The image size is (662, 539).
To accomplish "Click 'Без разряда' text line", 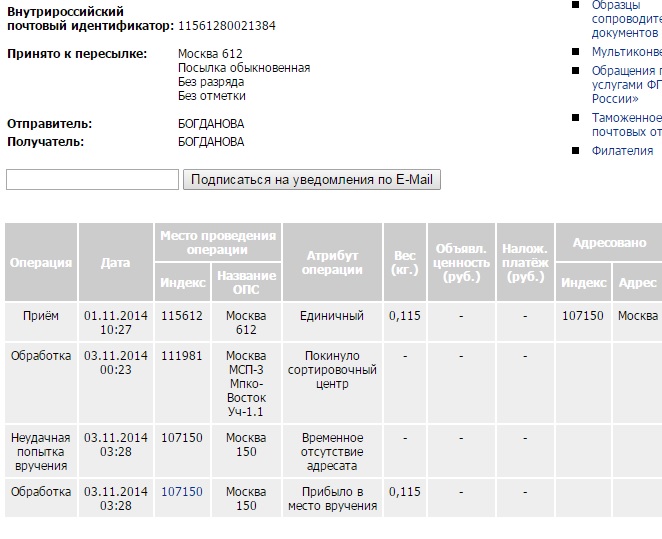I will 211,81.
